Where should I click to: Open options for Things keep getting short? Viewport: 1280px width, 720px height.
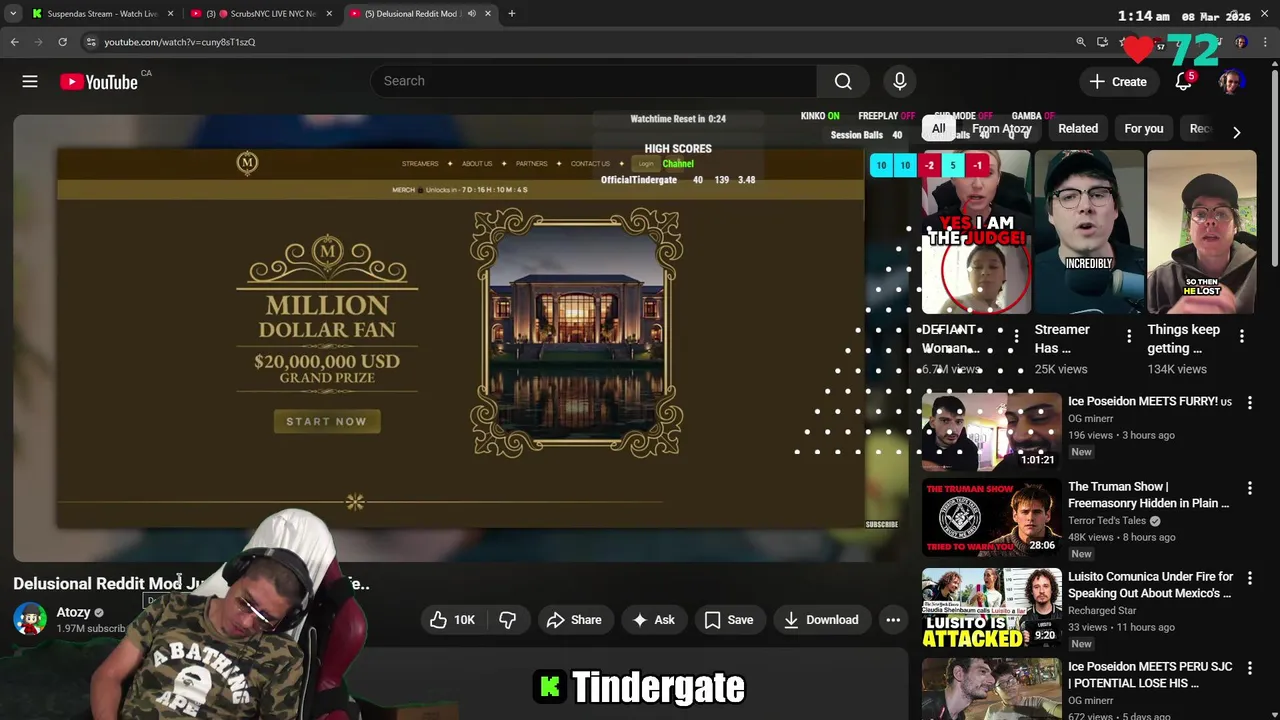[1242, 336]
